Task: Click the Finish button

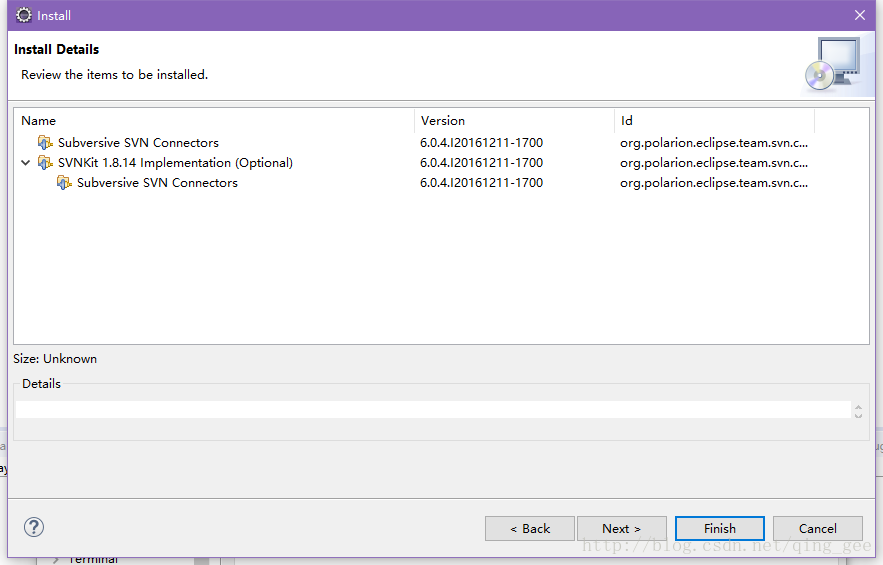Action: pos(720,528)
